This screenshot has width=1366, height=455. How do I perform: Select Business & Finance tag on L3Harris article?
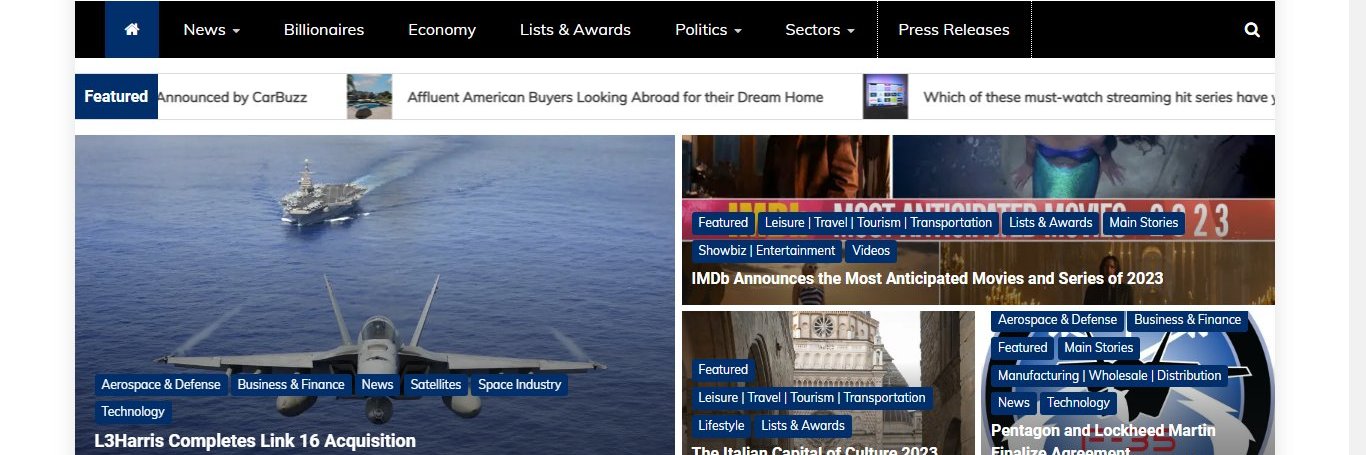[291, 384]
